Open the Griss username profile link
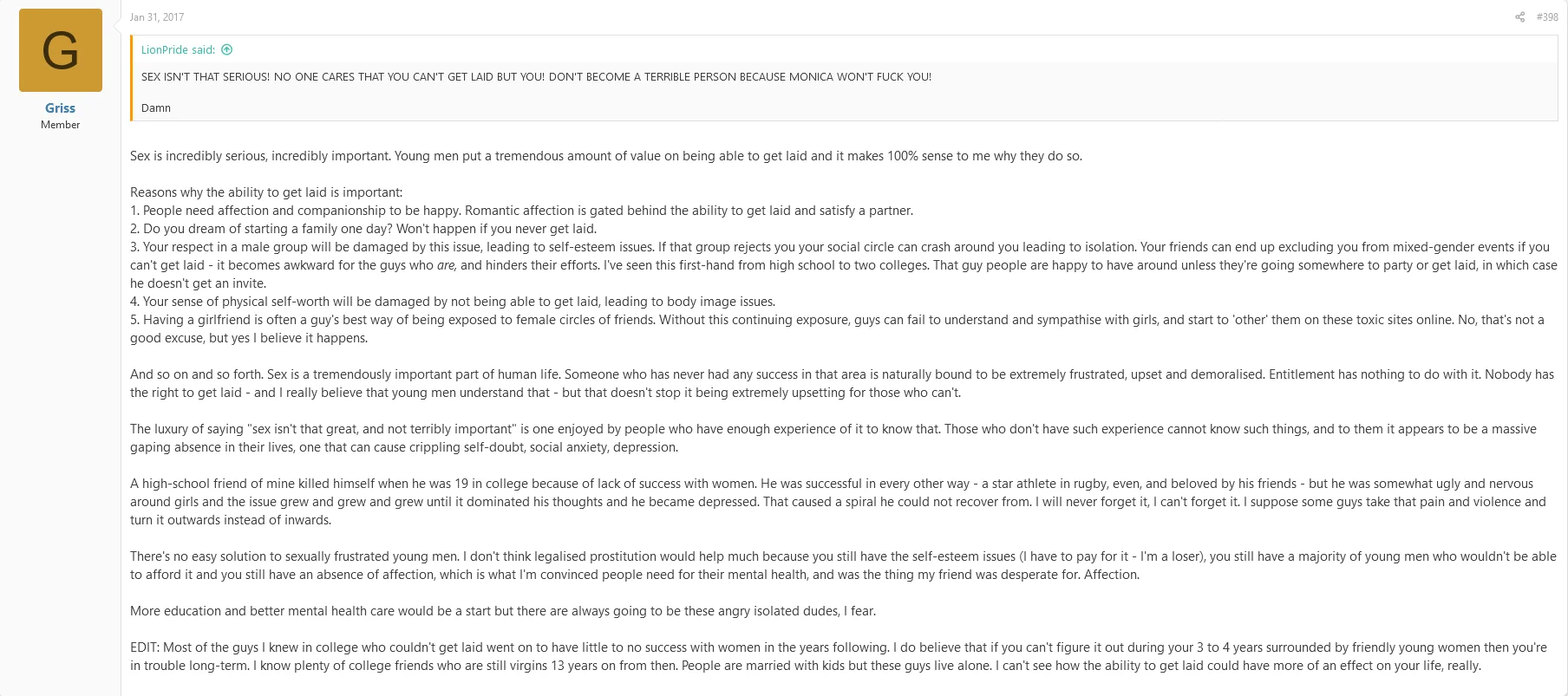 click(x=60, y=108)
